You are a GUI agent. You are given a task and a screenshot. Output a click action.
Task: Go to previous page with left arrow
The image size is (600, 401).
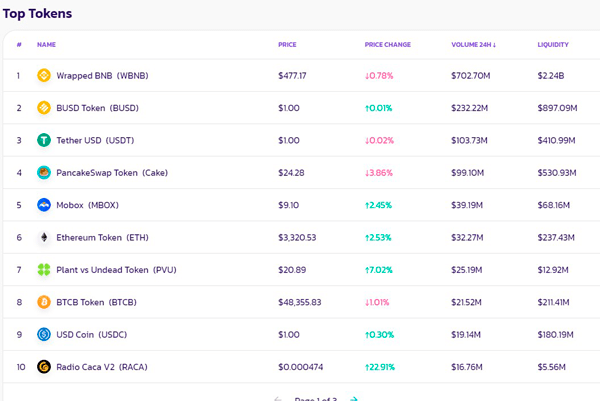(278, 399)
